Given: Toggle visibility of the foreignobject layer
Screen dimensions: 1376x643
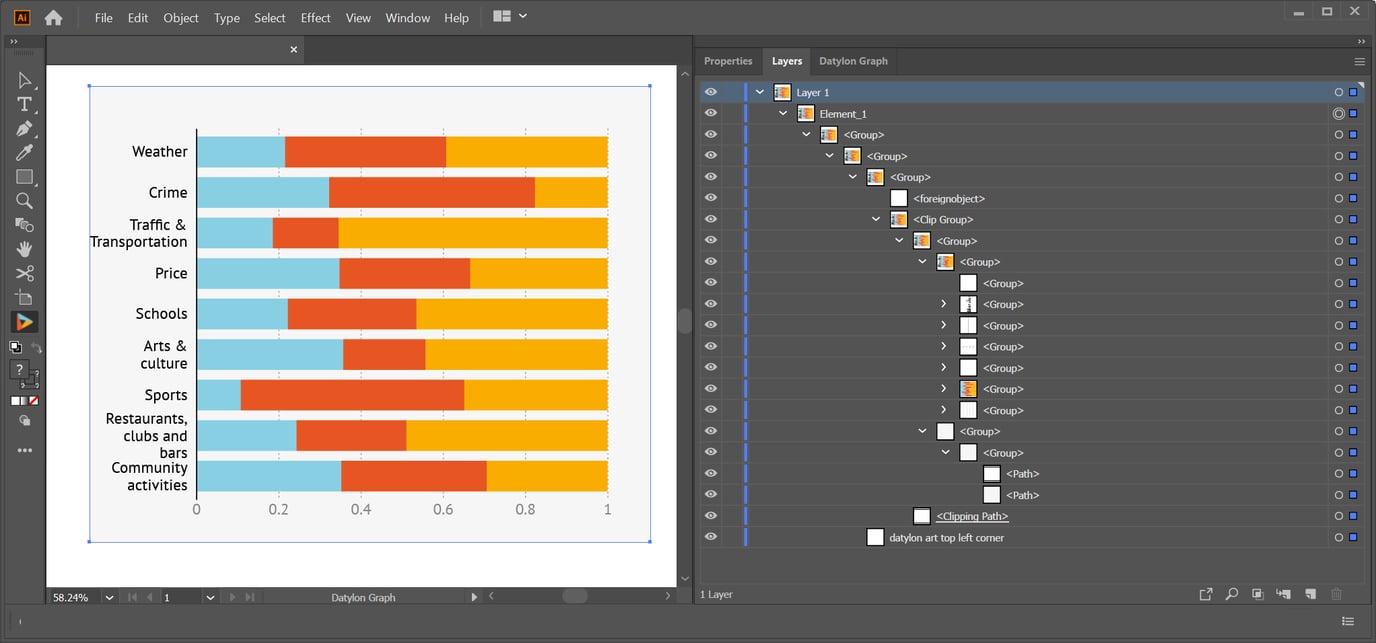Looking at the screenshot, I should tap(710, 198).
